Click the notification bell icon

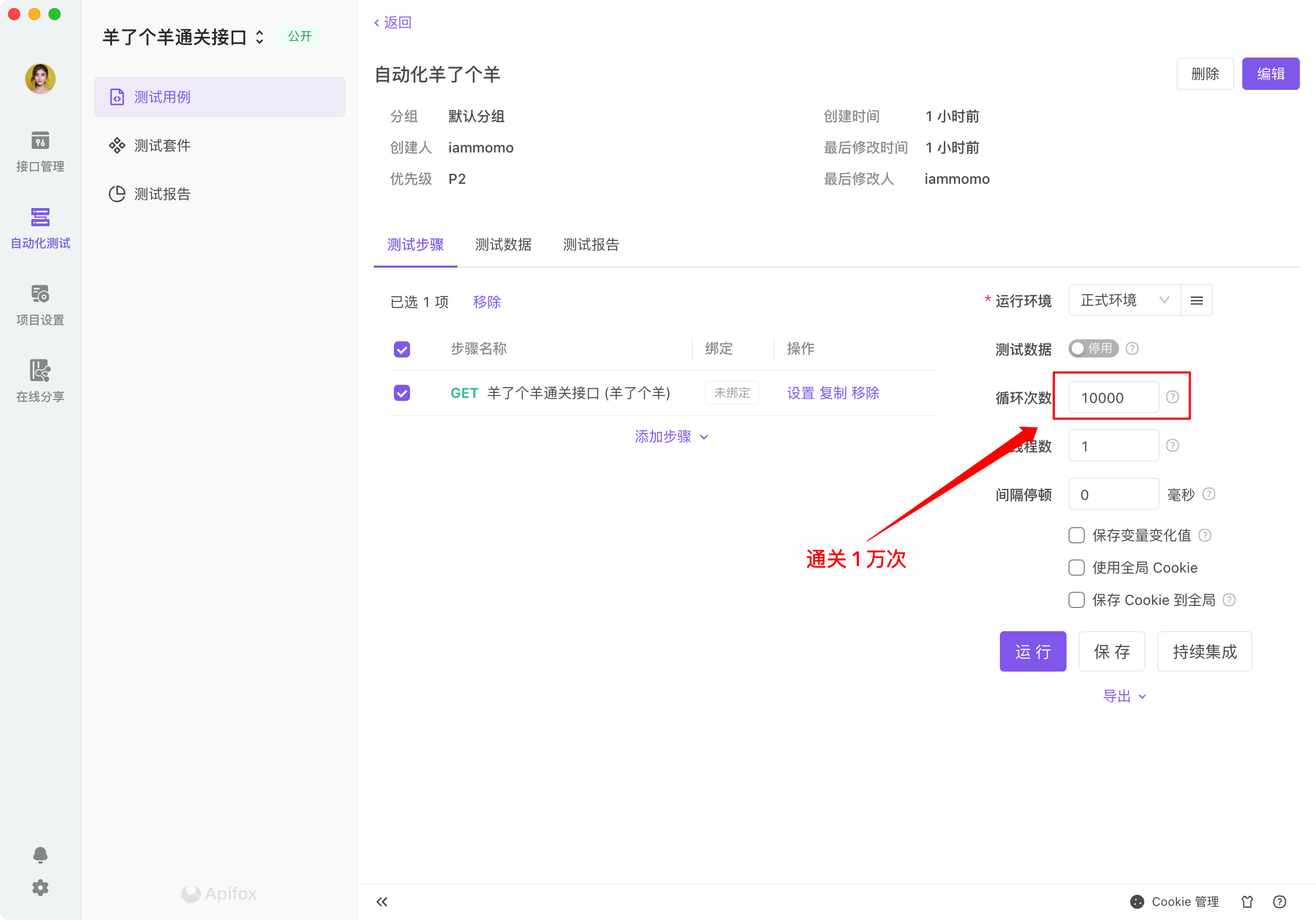(40, 855)
